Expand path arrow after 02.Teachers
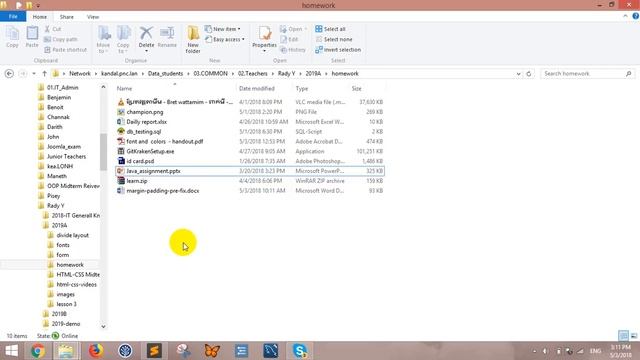 [x=273, y=73]
